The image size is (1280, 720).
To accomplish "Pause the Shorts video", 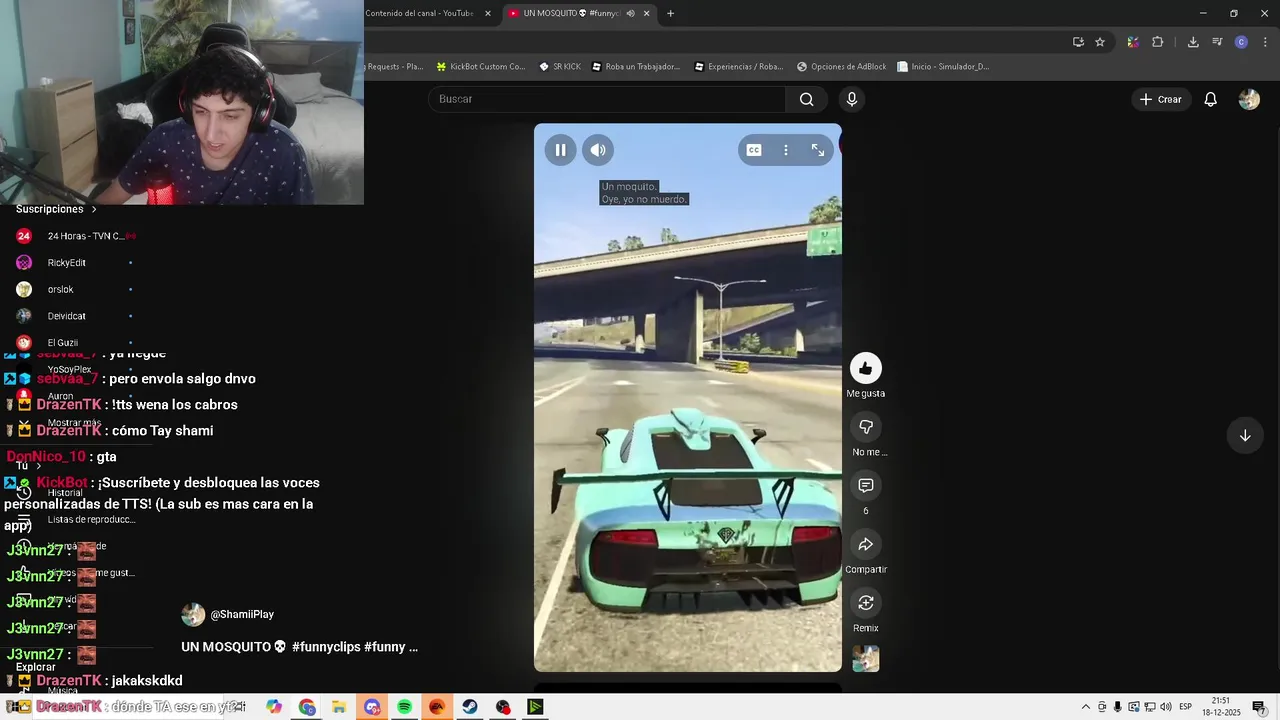I will click(560, 150).
